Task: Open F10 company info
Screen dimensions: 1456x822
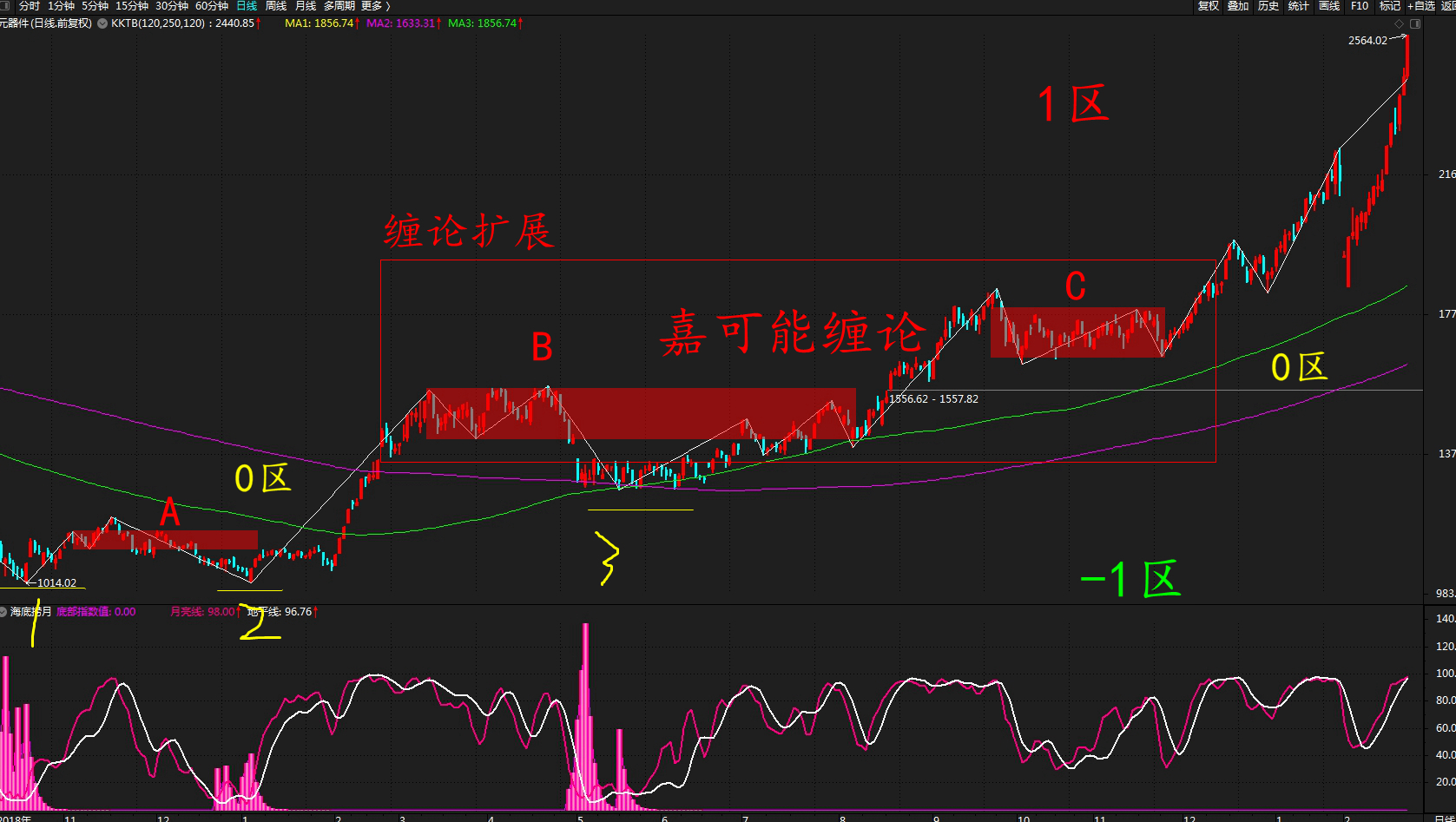Action: [x=1360, y=6]
